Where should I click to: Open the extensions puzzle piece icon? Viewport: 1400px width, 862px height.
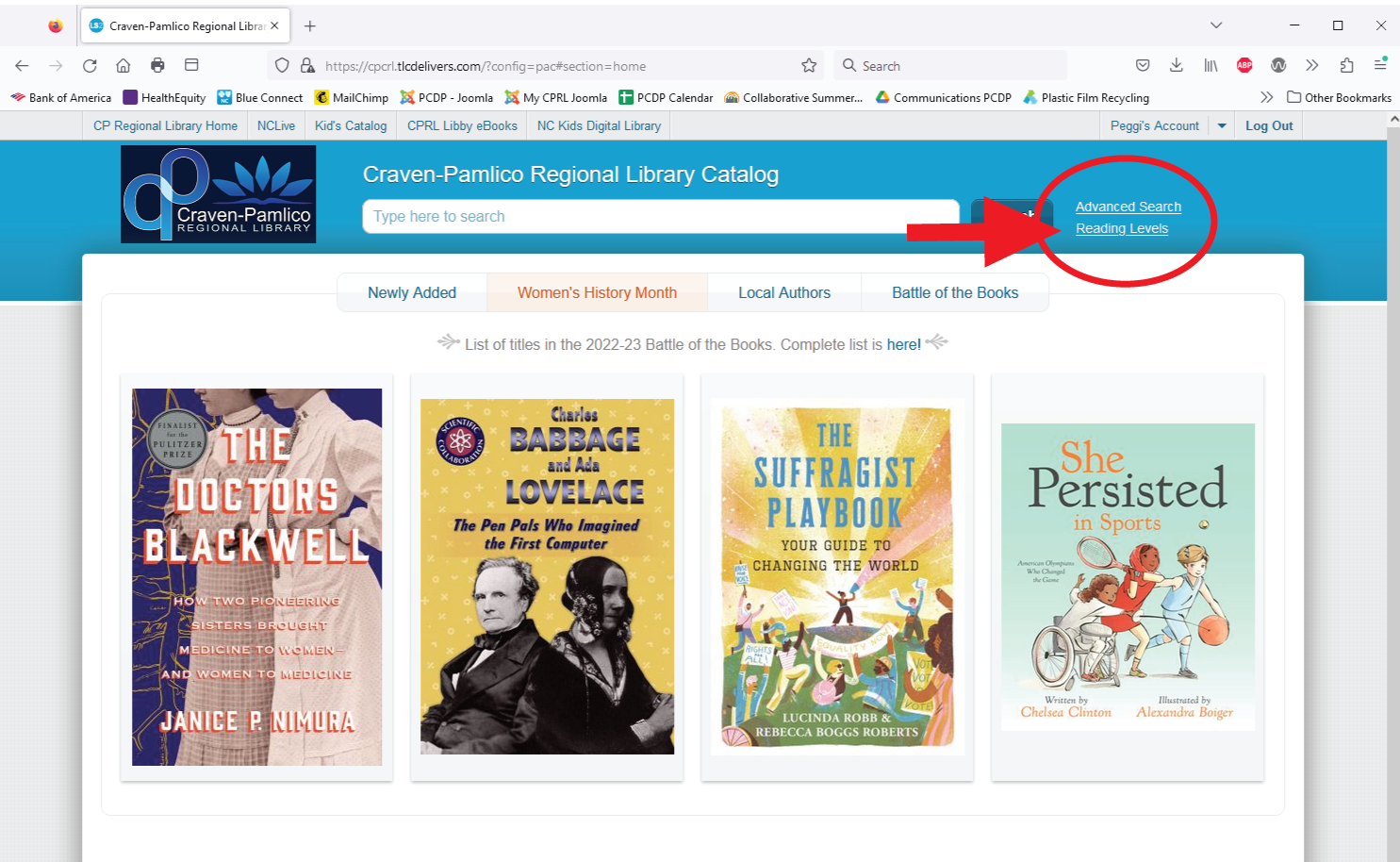pyautogui.click(x=1346, y=65)
